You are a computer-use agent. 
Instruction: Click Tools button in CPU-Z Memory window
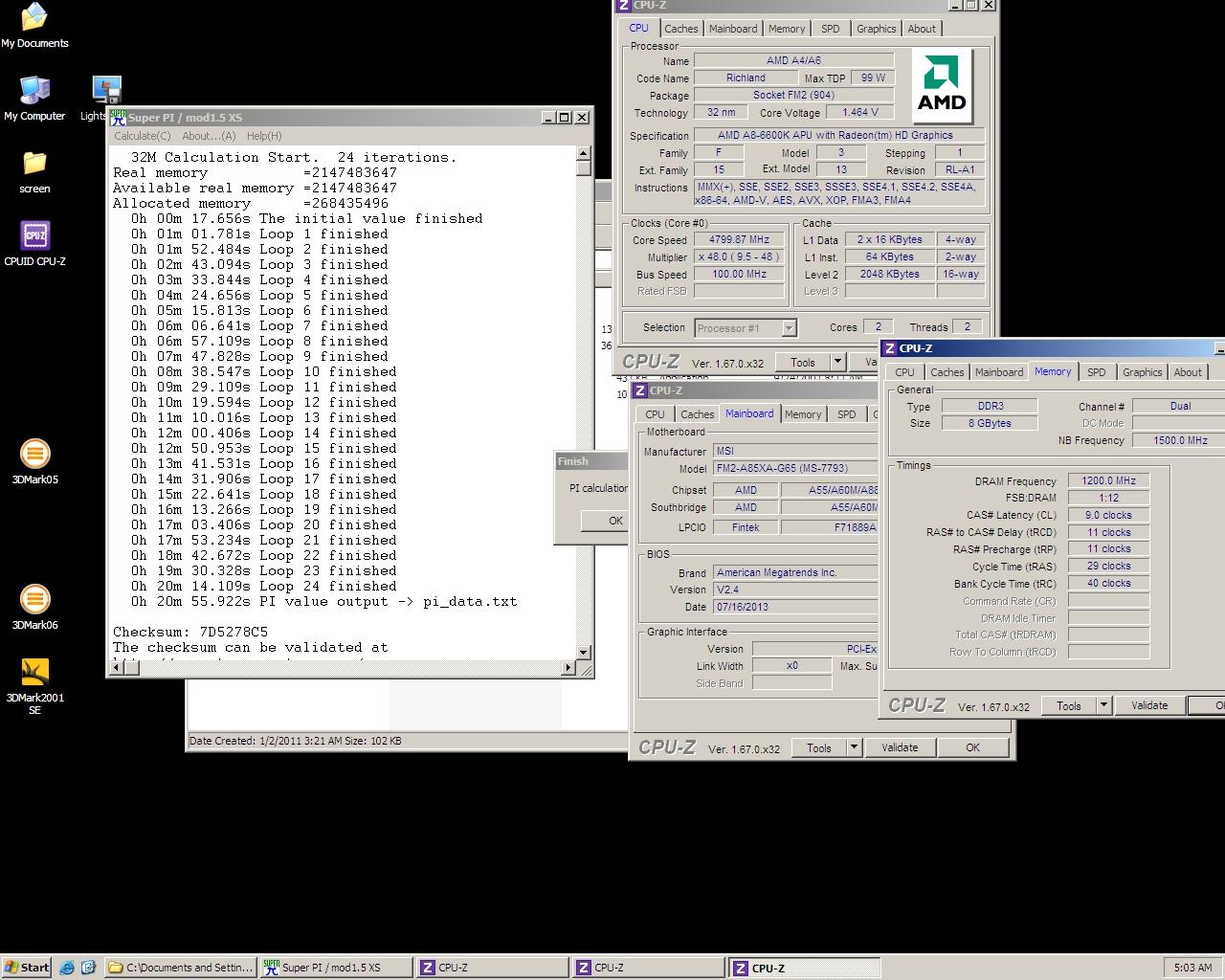coord(1069,705)
